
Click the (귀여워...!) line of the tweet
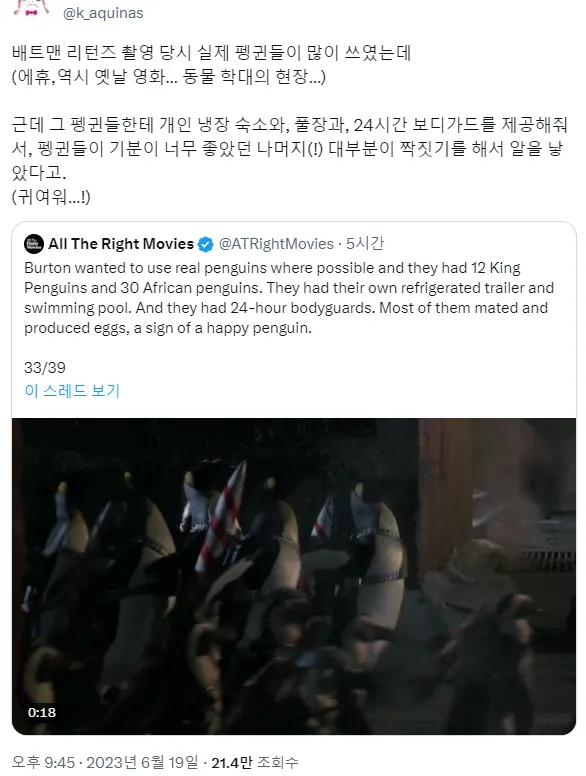51,197
